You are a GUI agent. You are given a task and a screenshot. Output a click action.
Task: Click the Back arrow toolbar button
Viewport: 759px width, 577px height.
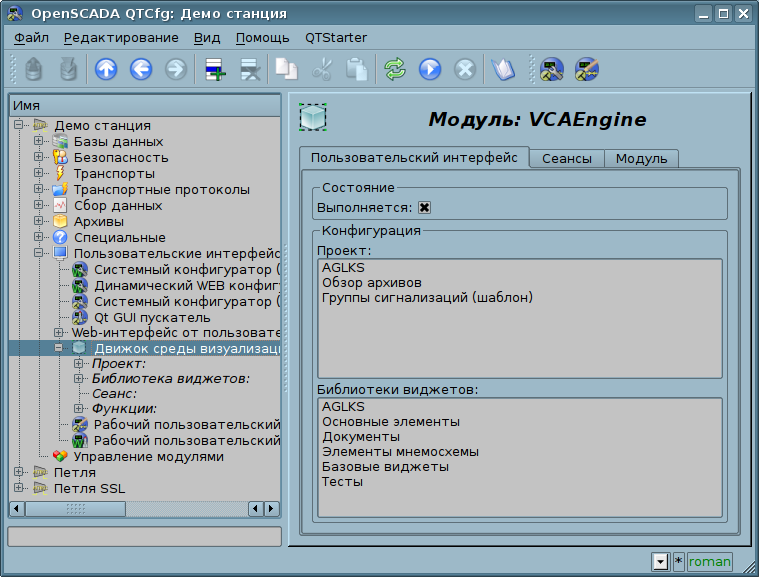pos(141,69)
